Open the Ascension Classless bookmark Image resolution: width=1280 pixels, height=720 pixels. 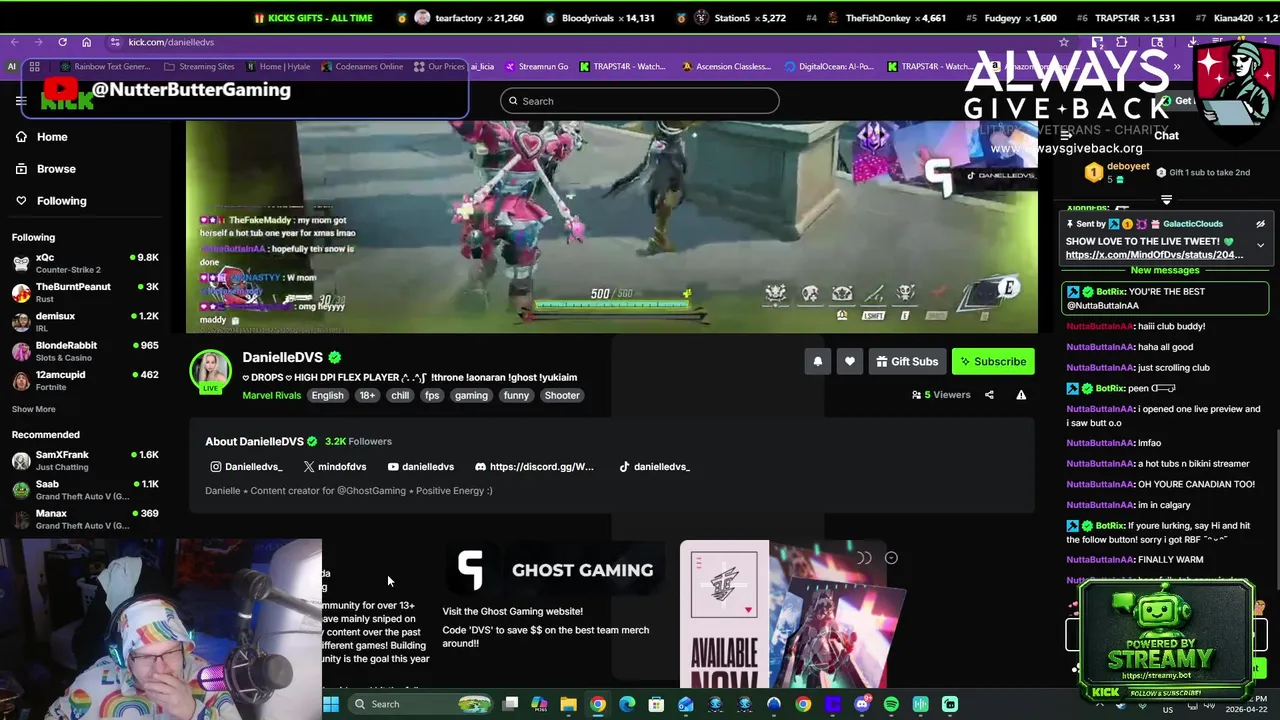click(x=727, y=67)
